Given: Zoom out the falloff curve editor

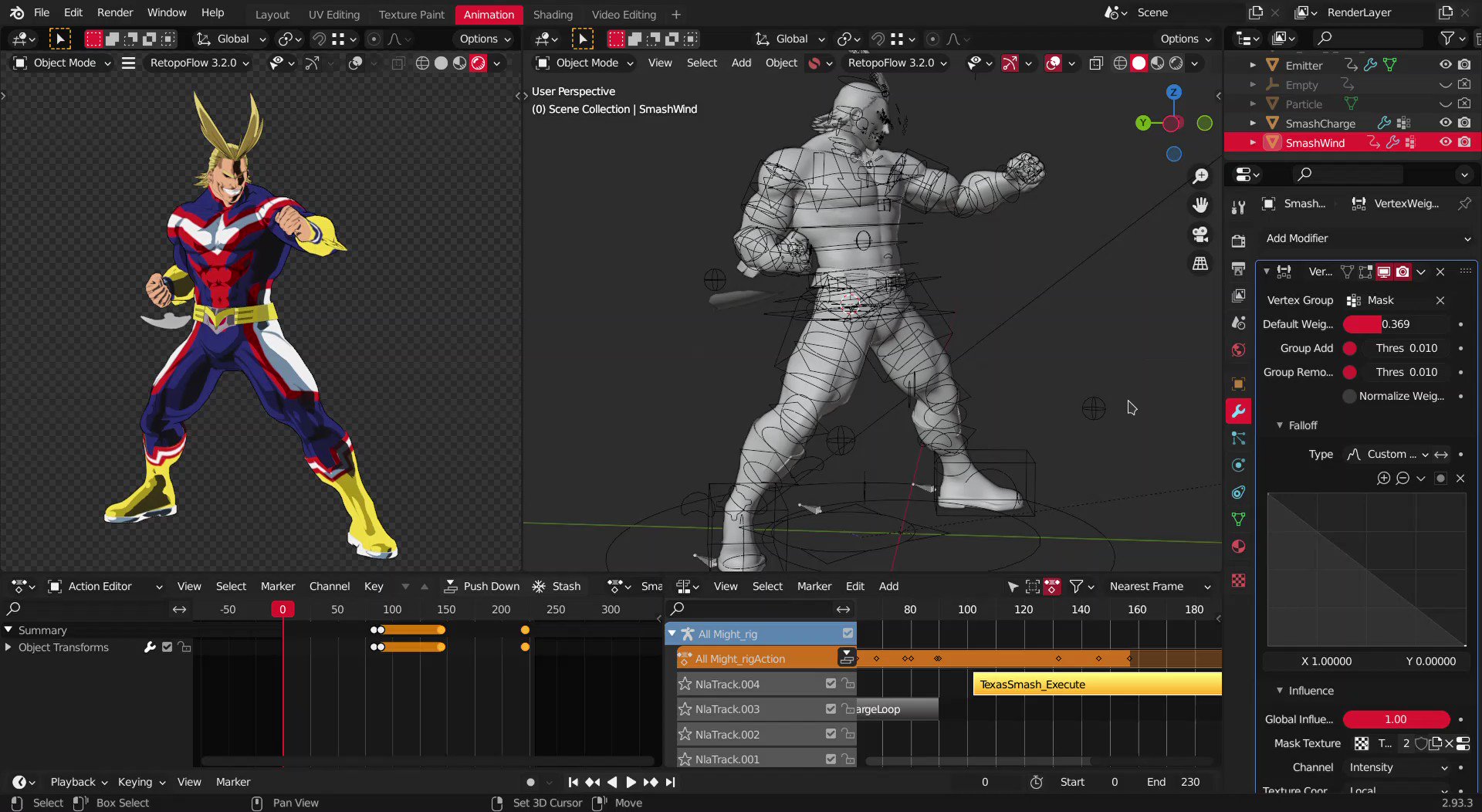Looking at the screenshot, I should coord(1402,479).
